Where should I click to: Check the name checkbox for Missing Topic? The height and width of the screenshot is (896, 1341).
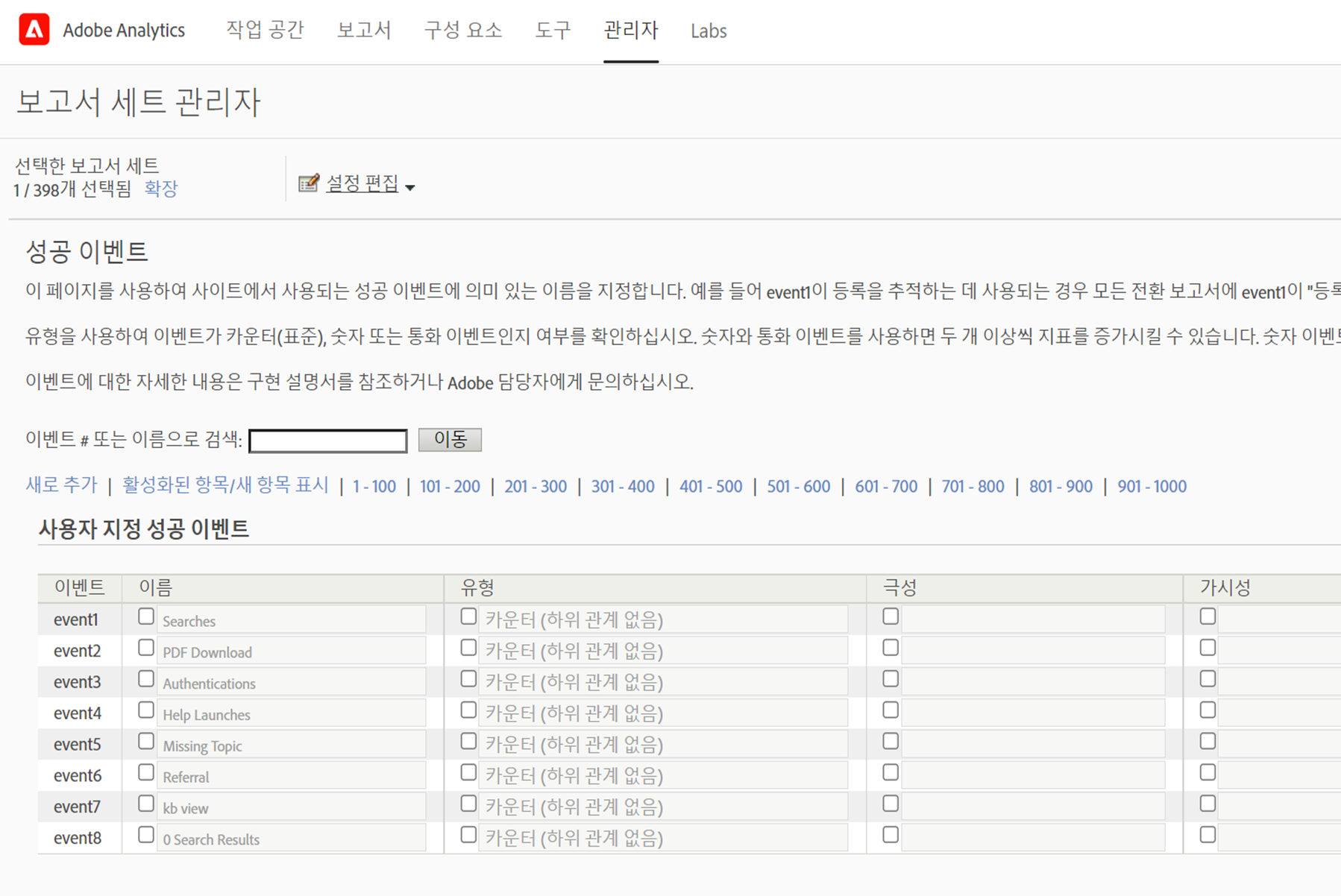pos(146,742)
